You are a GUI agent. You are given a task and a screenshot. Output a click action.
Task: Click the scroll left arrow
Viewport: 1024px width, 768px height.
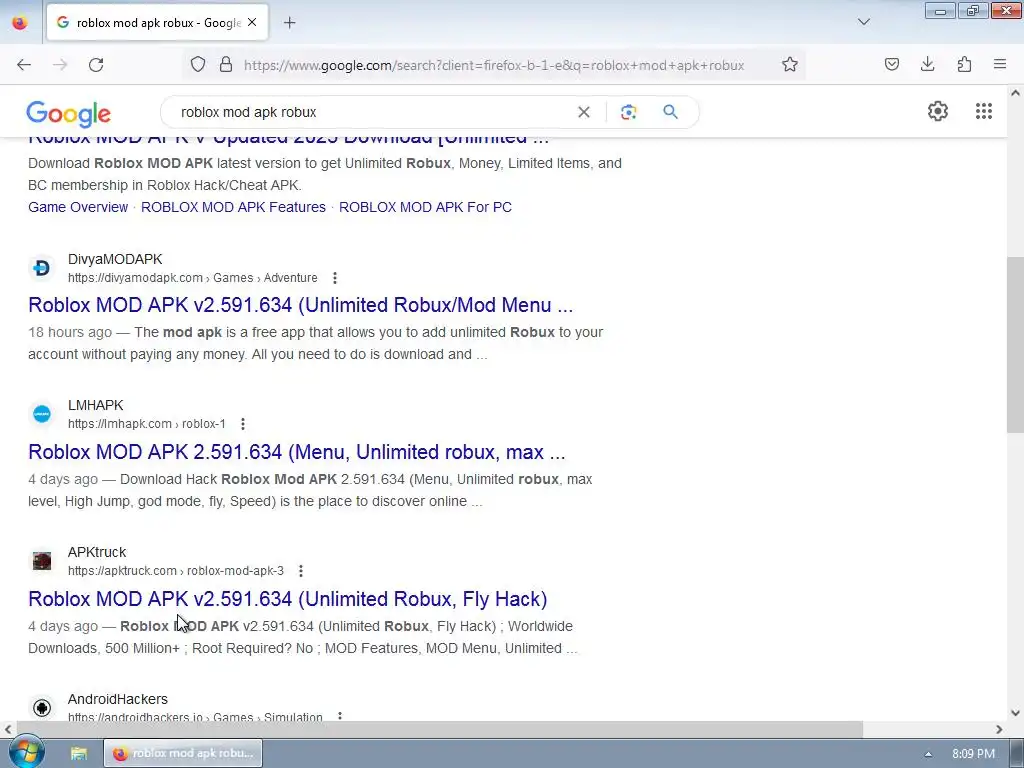(x=8, y=729)
